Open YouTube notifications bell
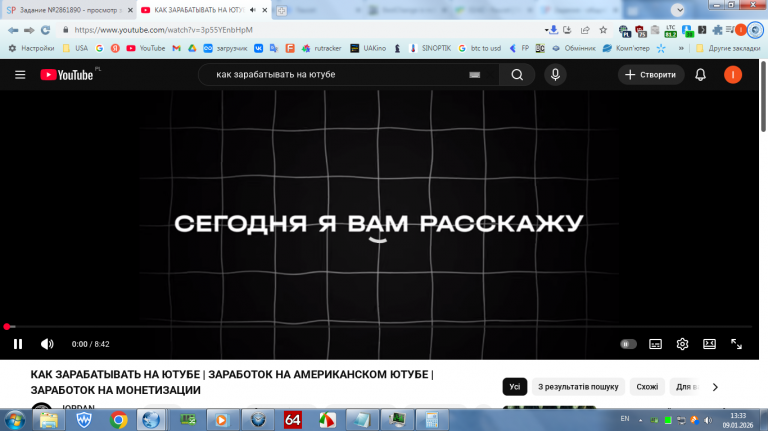This screenshot has height=431, width=768. [x=700, y=75]
